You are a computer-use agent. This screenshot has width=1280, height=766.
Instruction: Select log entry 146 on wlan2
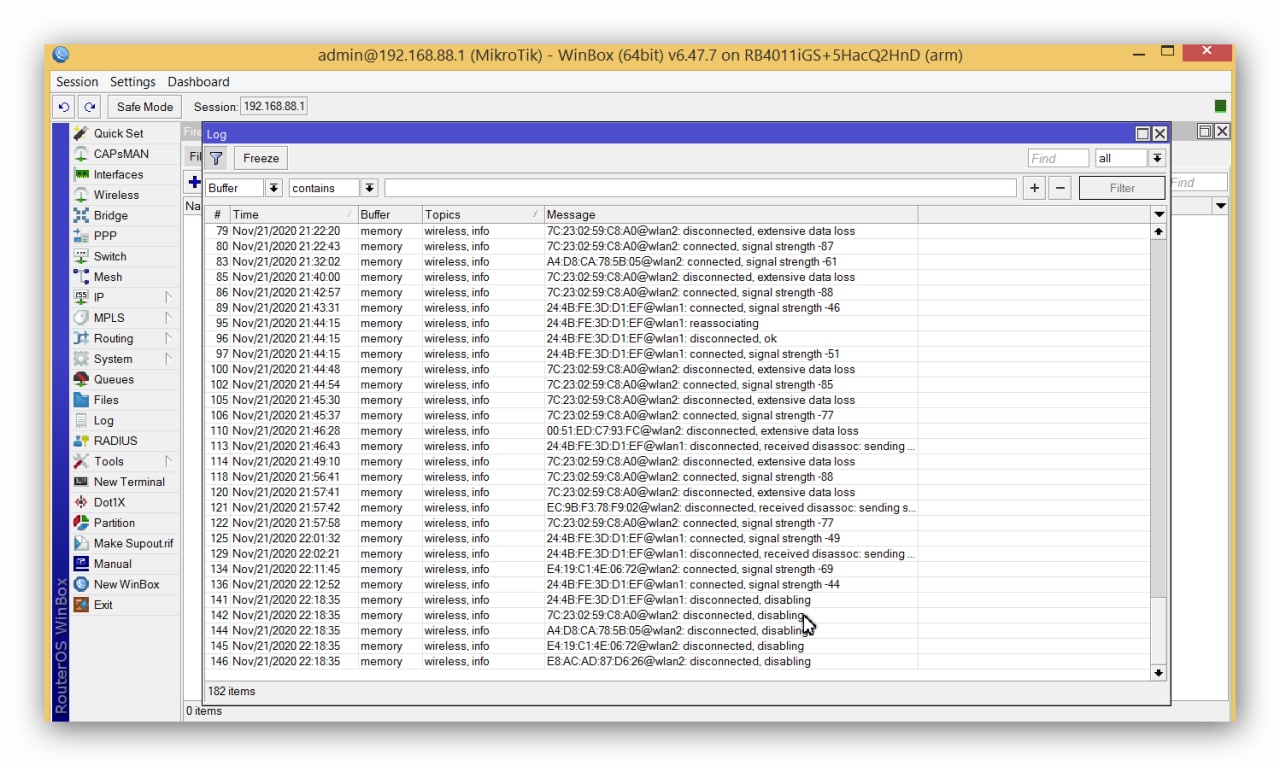(677, 662)
